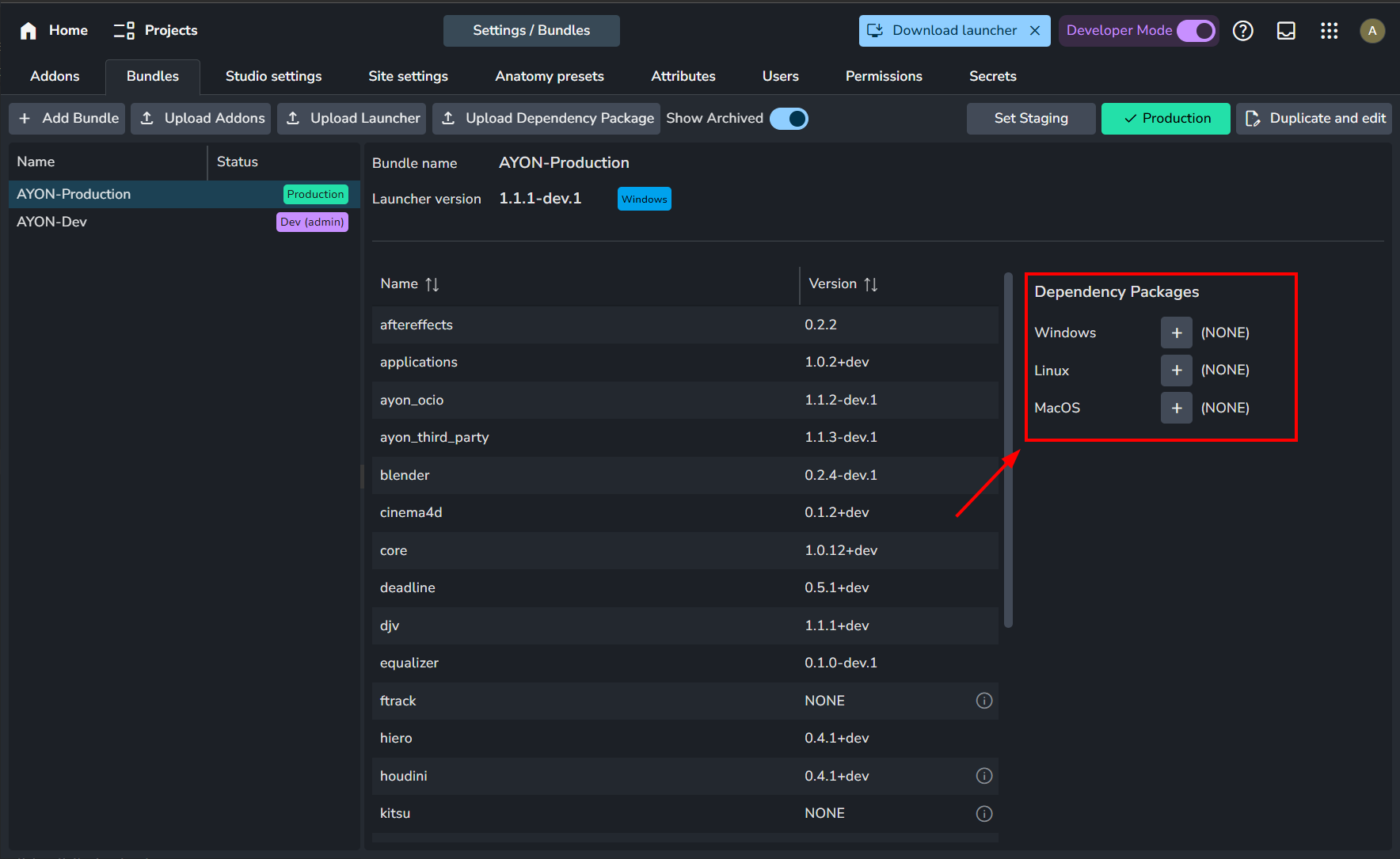This screenshot has height=859, width=1400.
Task: Toggle the Show Archived switch
Action: [789, 119]
